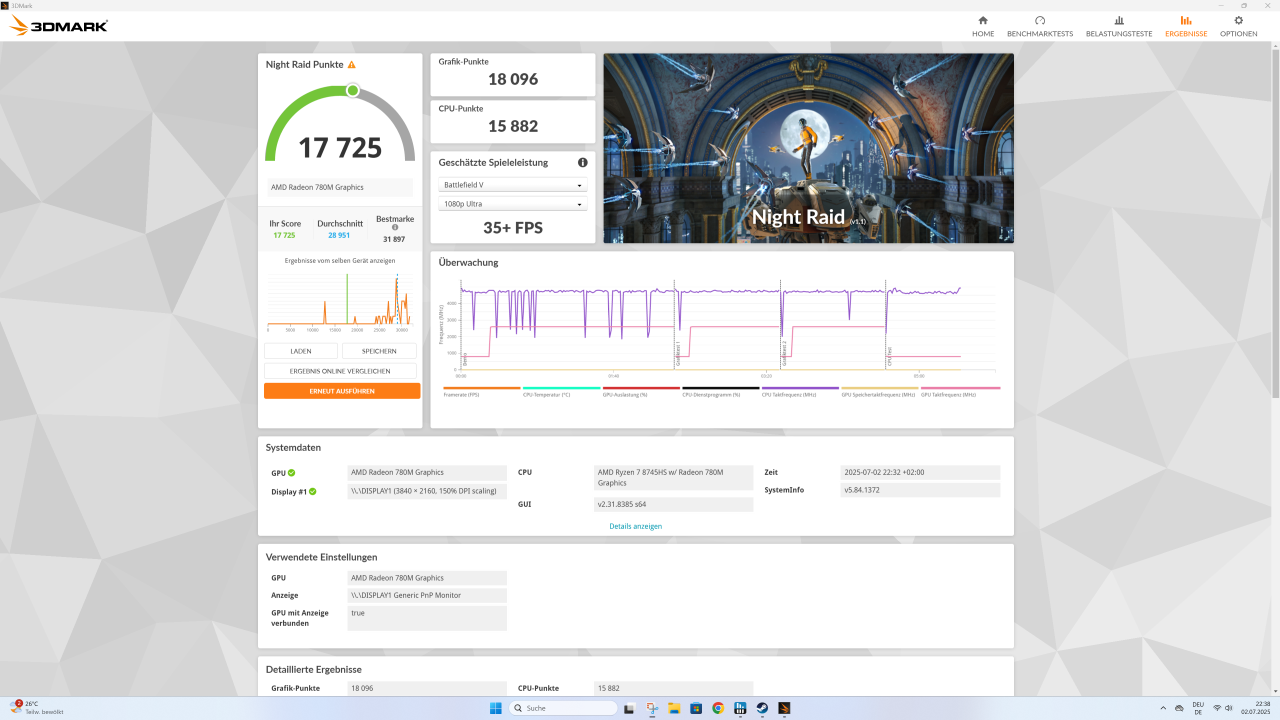Click the LADEN button
This screenshot has width=1280, height=720.
(301, 351)
